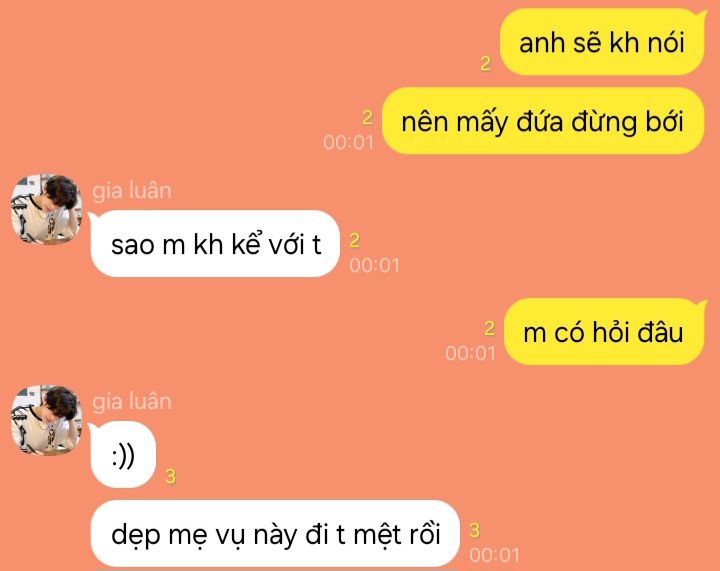Tap unread count 2 next to 'anh sẽ kh nói'
This screenshot has width=720, height=571.
pos(485,63)
